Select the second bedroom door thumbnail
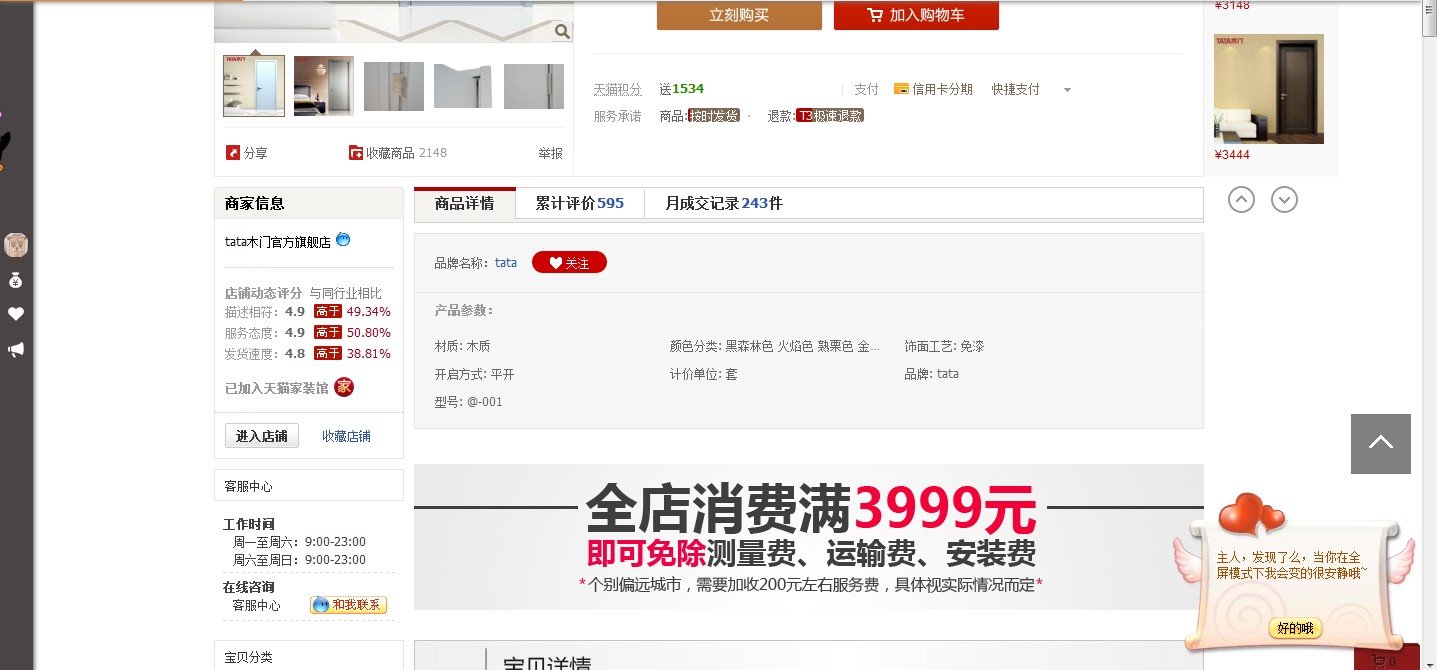Viewport: 1437px width, 670px height. 323,86
